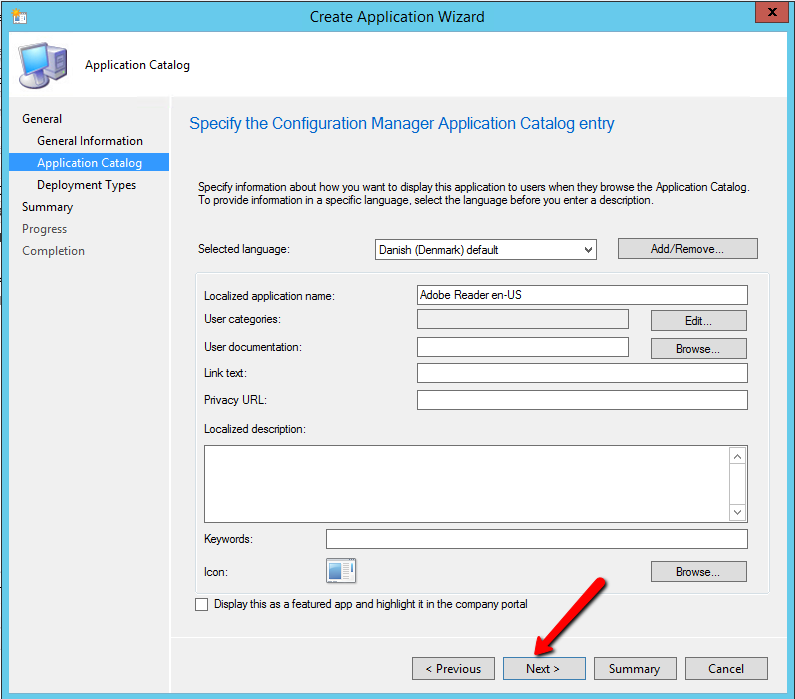
Task: Browse for an application icon
Action: [698, 572]
